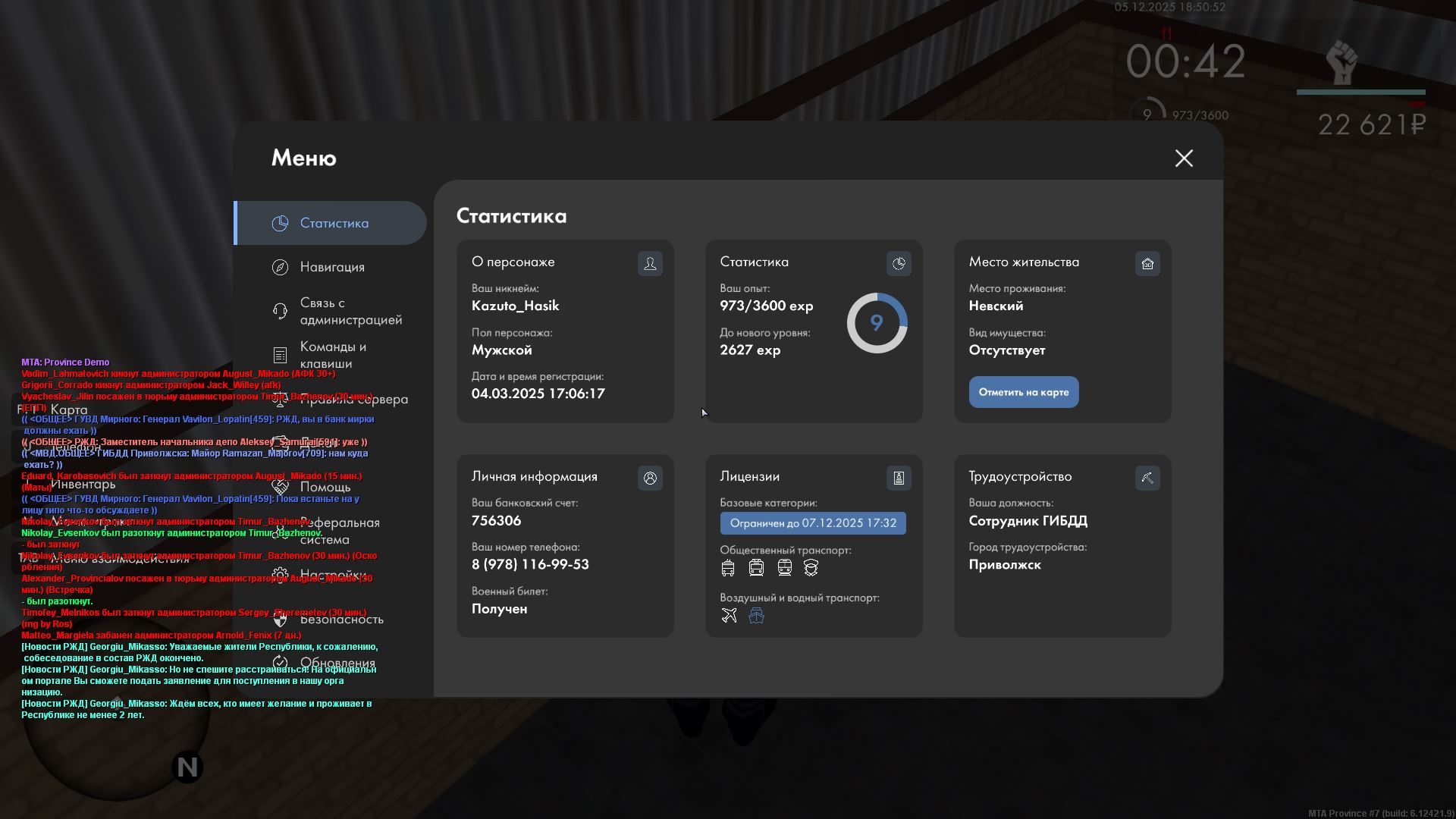Click the level 9 circular progress ring
The width and height of the screenshot is (1456, 819).
pyautogui.click(x=877, y=323)
